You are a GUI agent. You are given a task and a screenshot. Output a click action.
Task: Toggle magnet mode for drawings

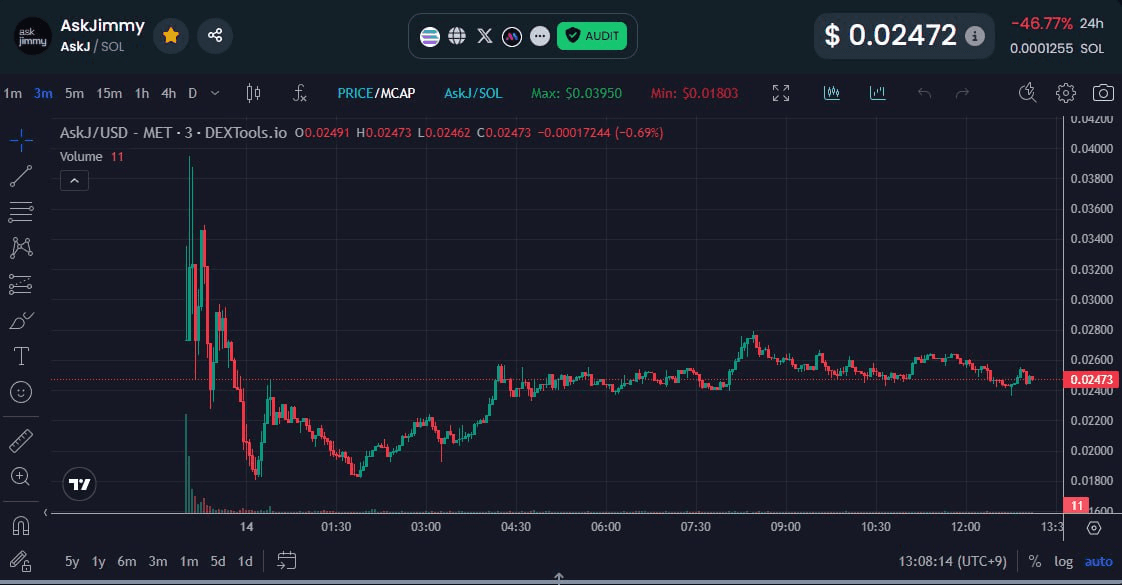pos(21,526)
